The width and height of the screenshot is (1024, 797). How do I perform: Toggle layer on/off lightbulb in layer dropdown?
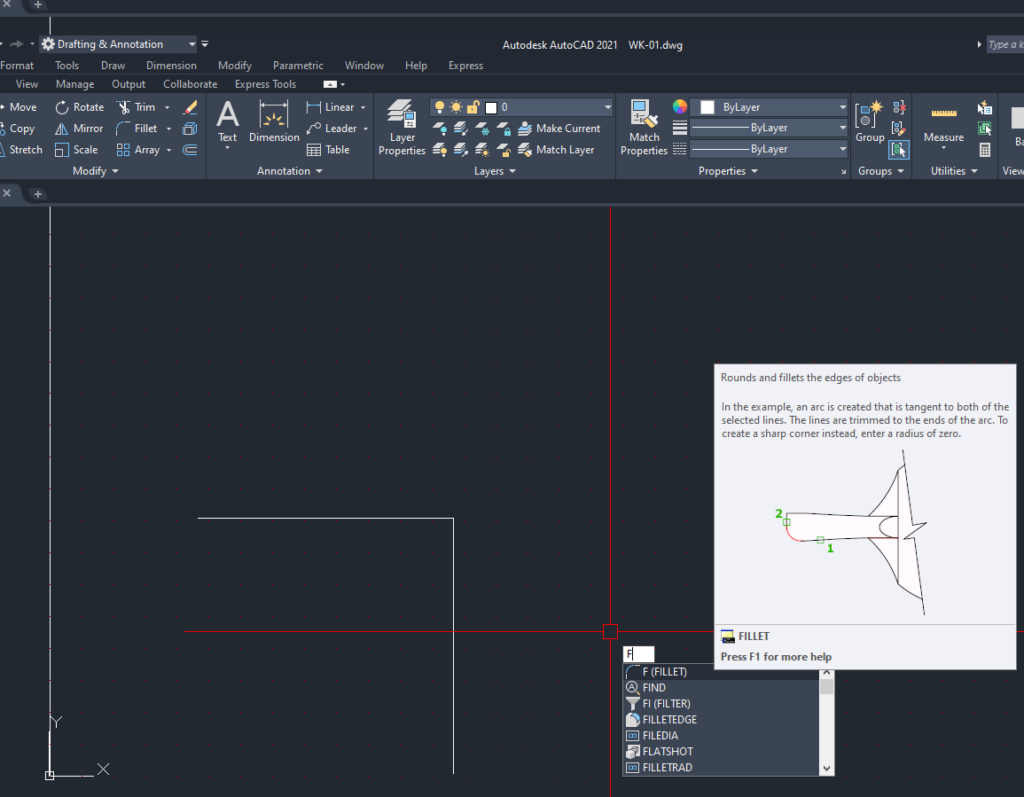pyautogui.click(x=439, y=107)
